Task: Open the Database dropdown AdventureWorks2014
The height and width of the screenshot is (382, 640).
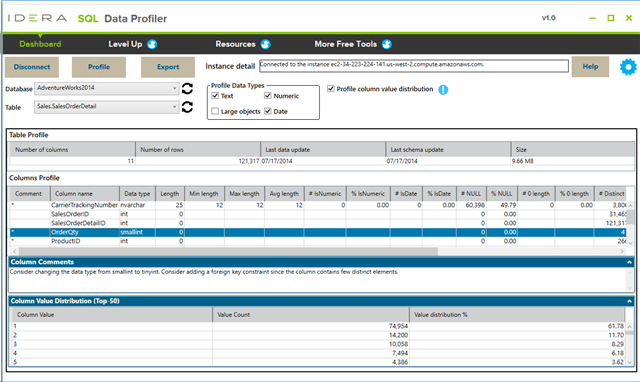Action: pyautogui.click(x=107, y=88)
